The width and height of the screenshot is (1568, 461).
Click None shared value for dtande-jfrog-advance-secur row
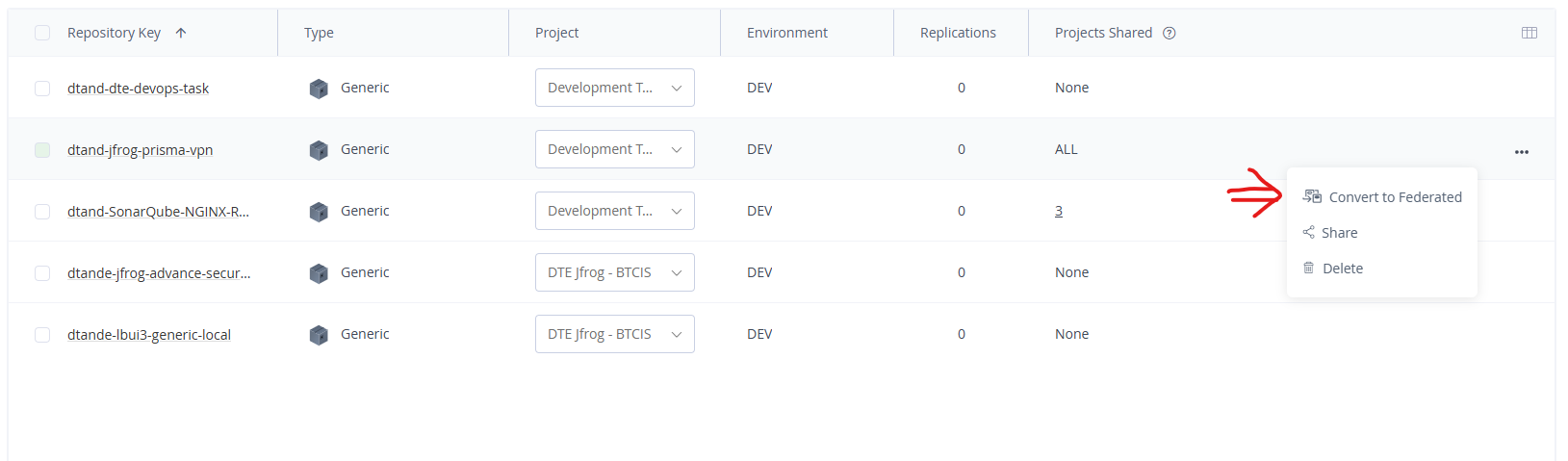[x=1071, y=272]
